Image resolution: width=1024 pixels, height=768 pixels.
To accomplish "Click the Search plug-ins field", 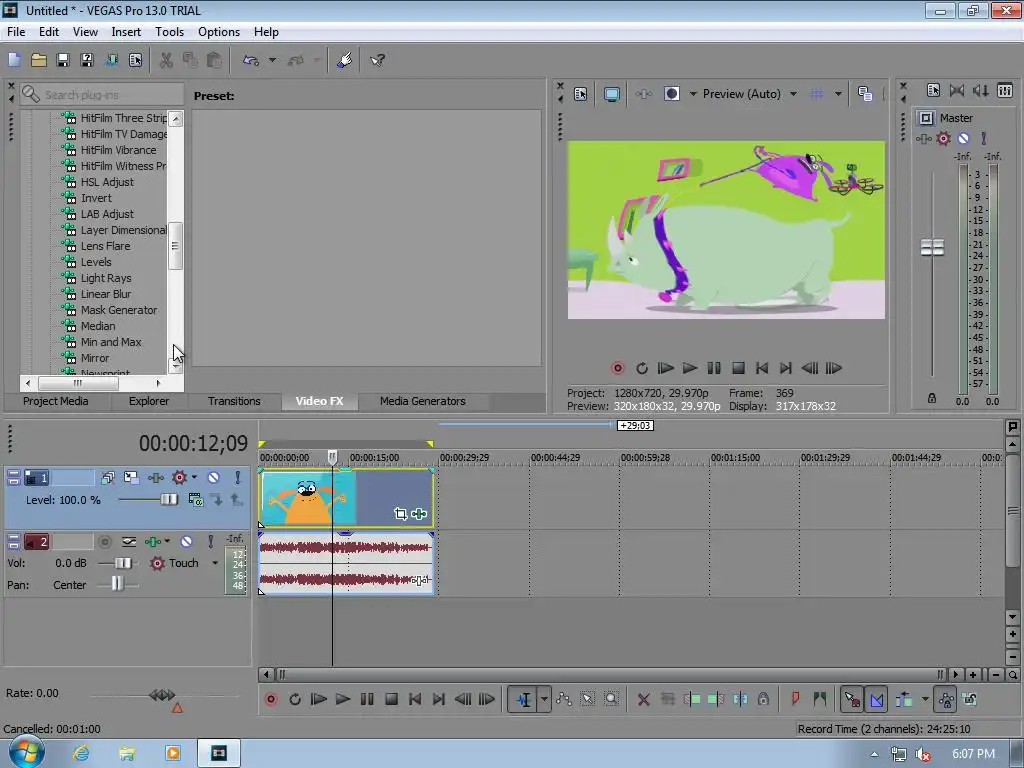I will pyautogui.click(x=101, y=95).
